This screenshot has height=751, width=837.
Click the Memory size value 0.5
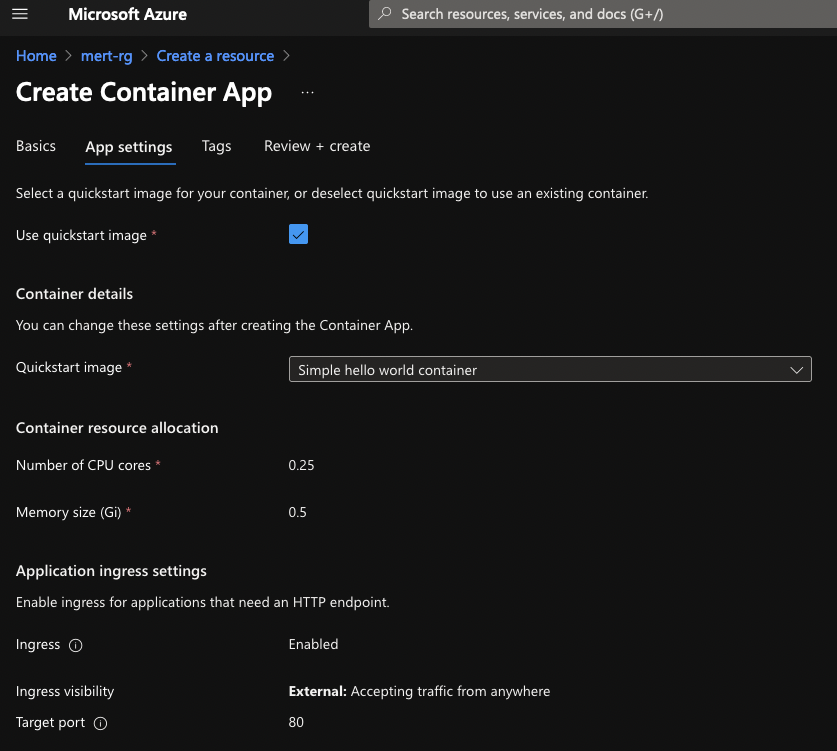(x=297, y=512)
